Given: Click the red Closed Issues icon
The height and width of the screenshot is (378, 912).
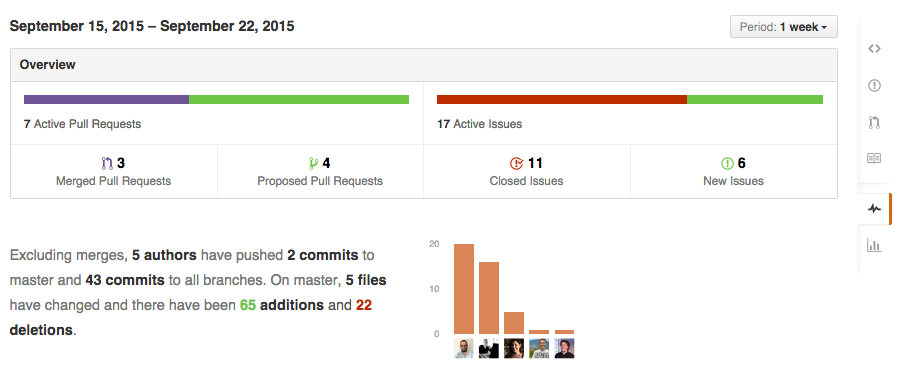Looking at the screenshot, I should tap(516, 163).
